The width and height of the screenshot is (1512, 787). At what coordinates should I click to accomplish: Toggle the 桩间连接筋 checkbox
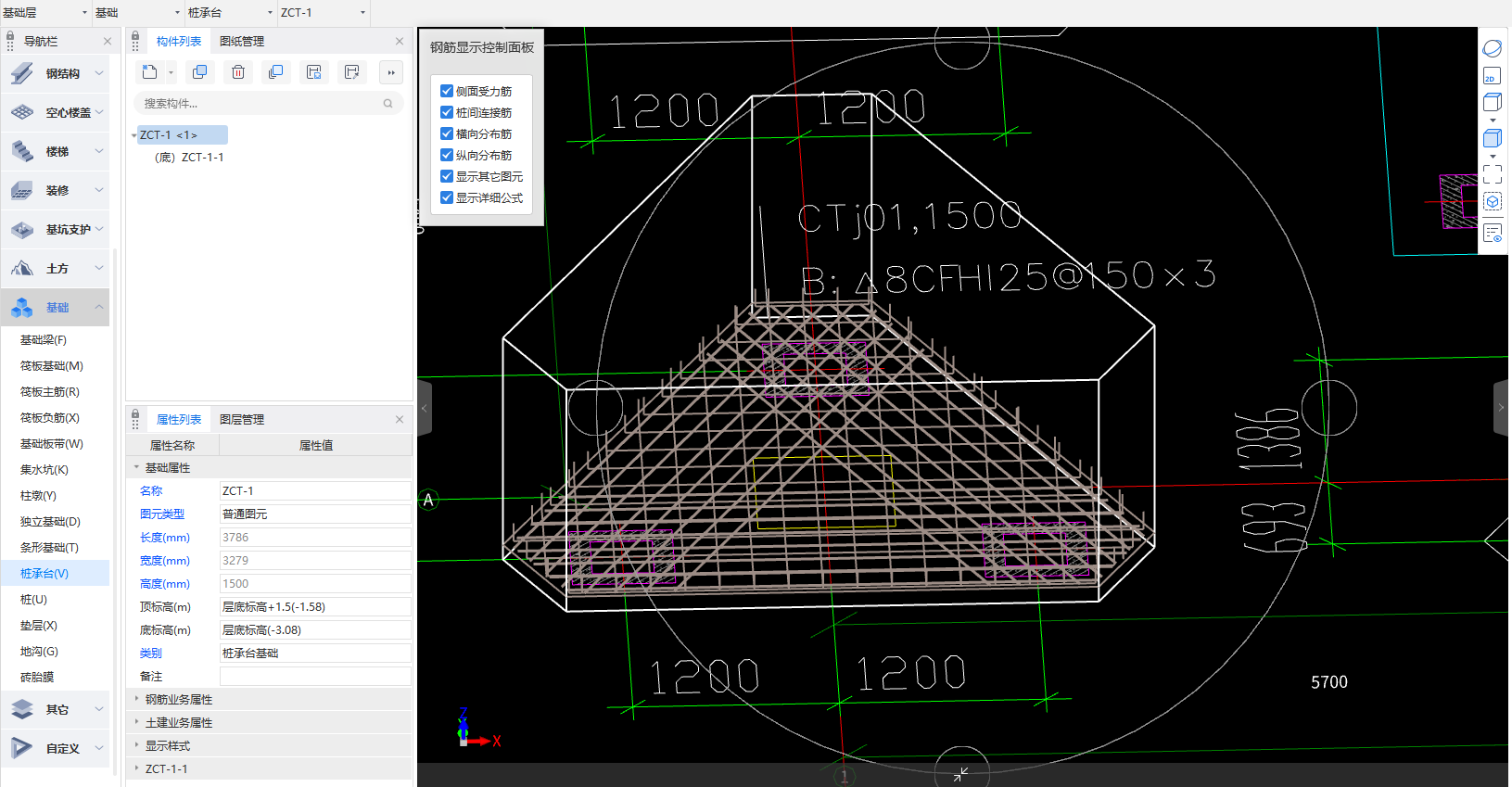447,112
